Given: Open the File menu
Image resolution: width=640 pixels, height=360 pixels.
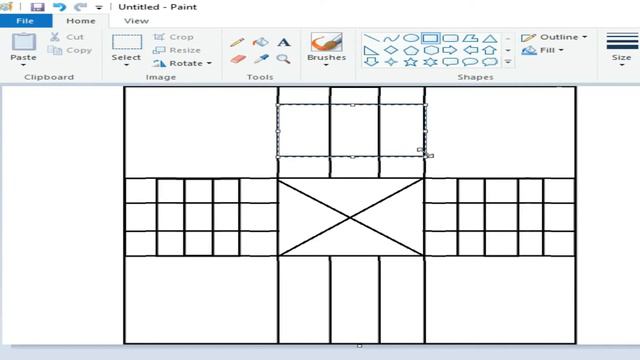Looking at the screenshot, I should click(26, 21).
